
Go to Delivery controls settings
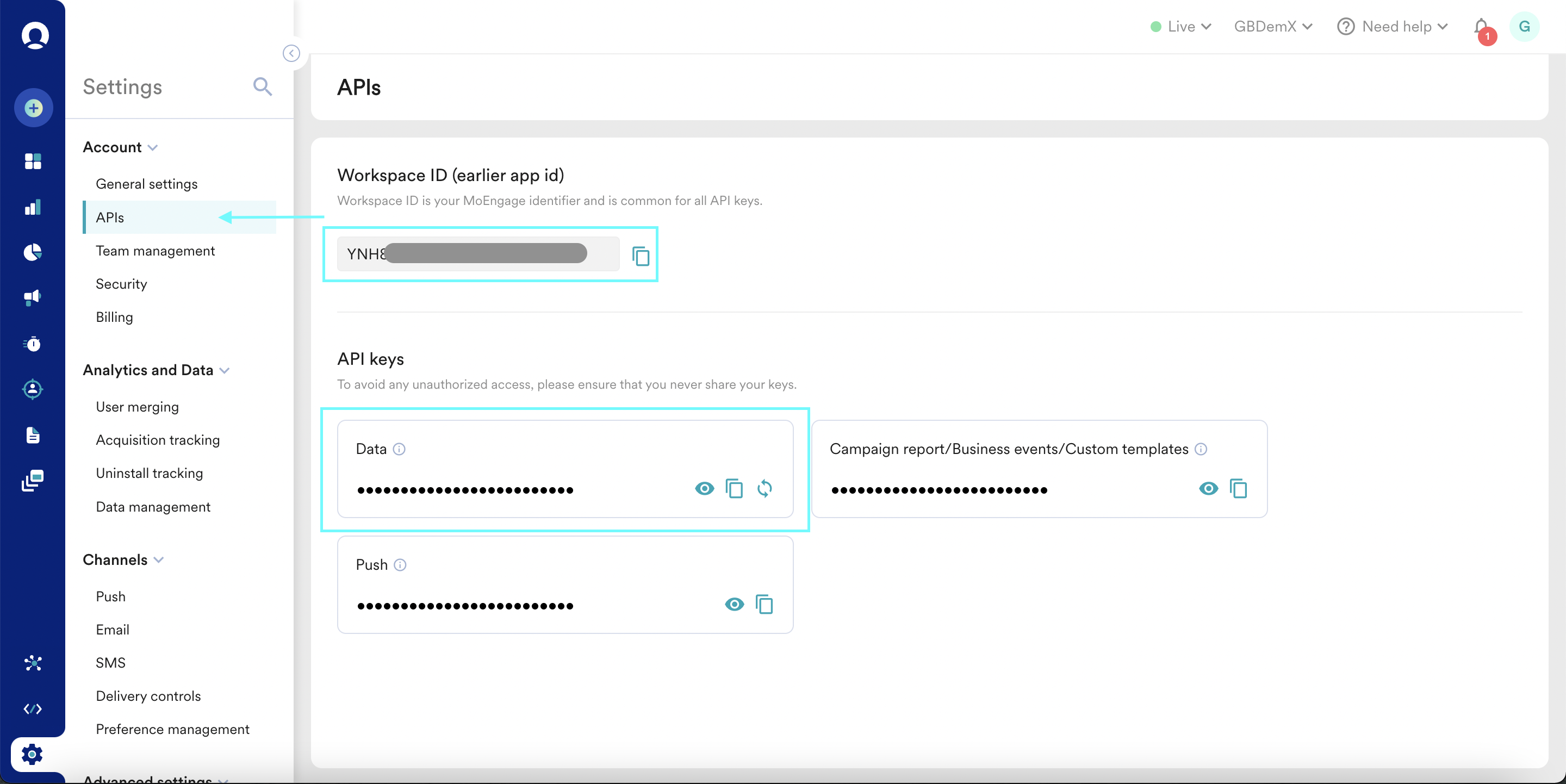(x=148, y=696)
